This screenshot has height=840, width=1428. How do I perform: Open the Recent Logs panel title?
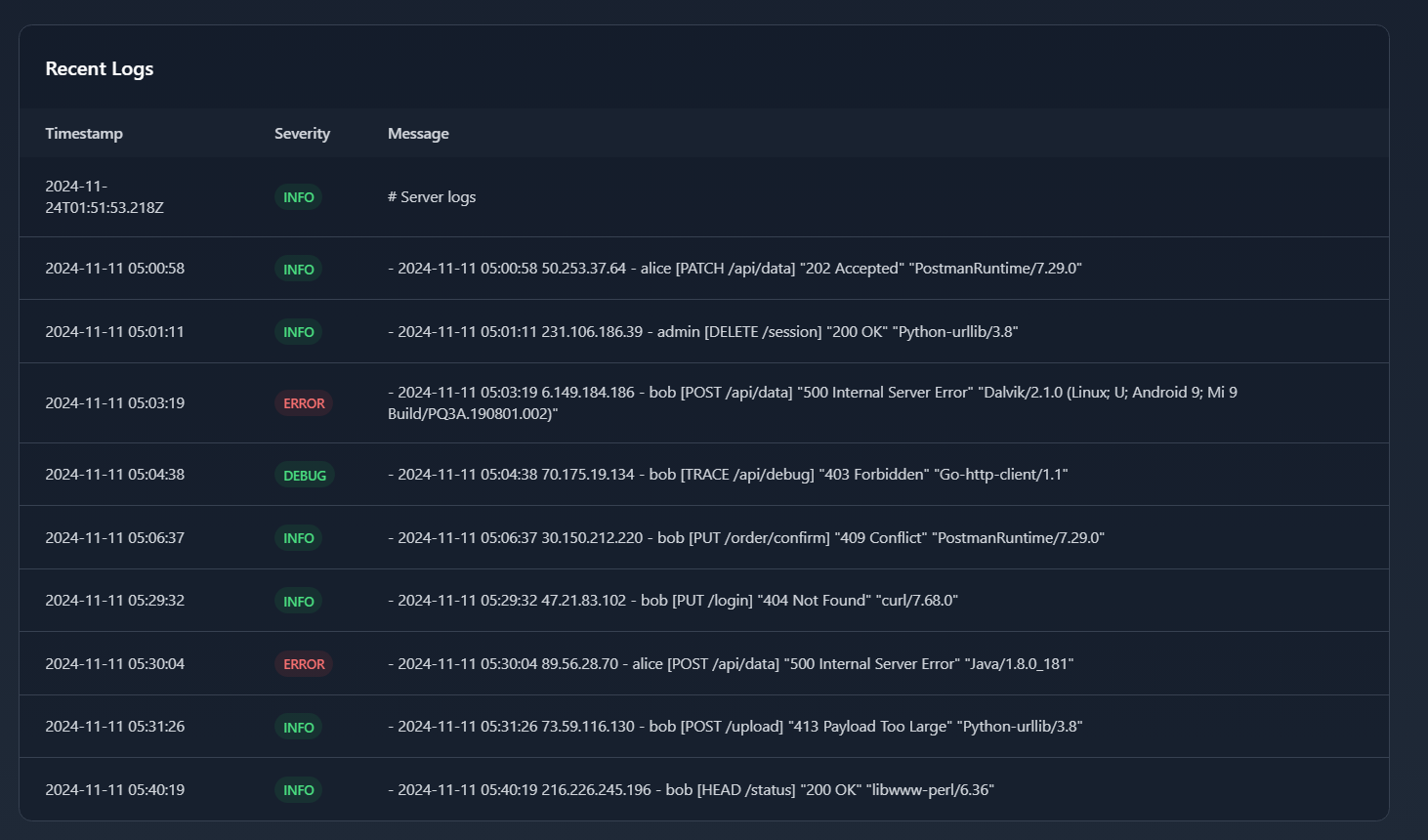(x=99, y=68)
